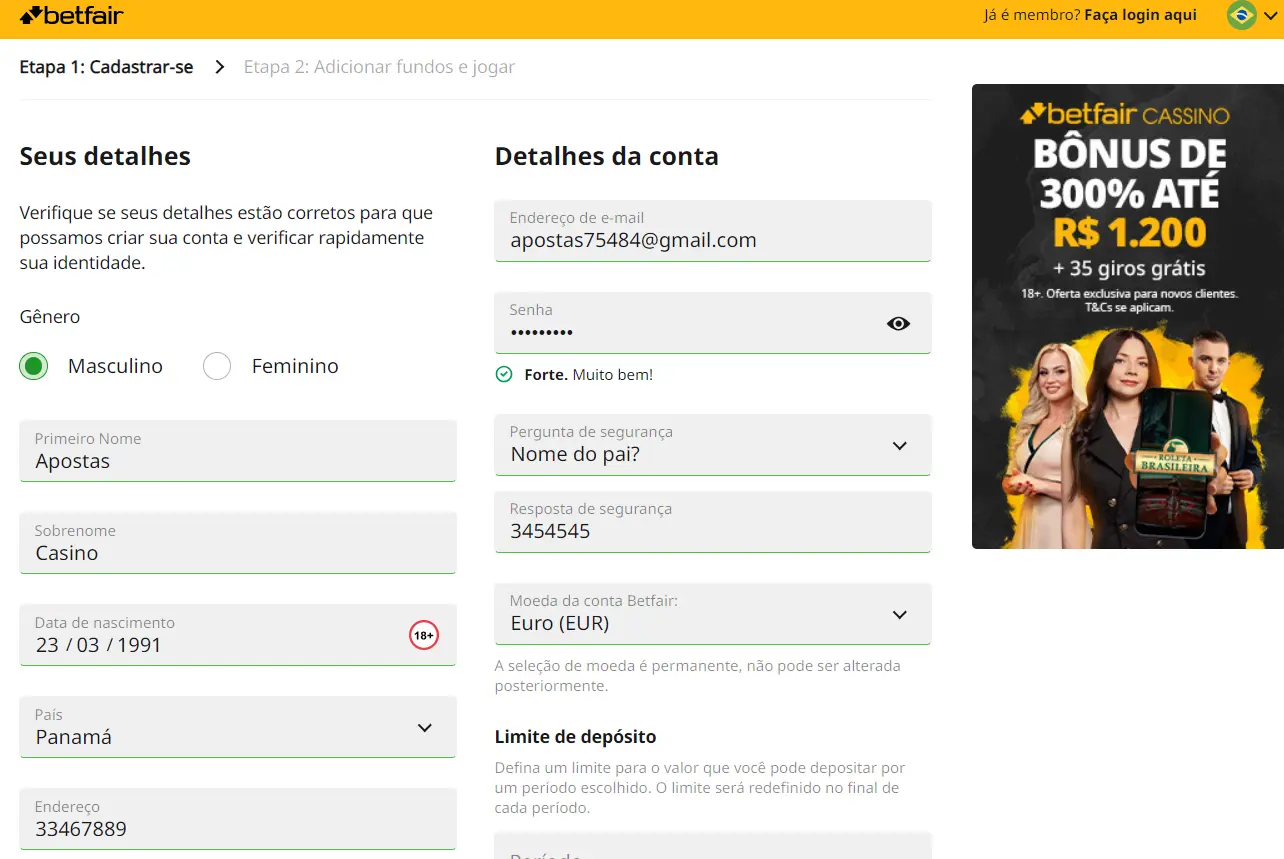This screenshot has width=1284, height=859.
Task: Click the Primeiro Nome field
Action: (238, 451)
